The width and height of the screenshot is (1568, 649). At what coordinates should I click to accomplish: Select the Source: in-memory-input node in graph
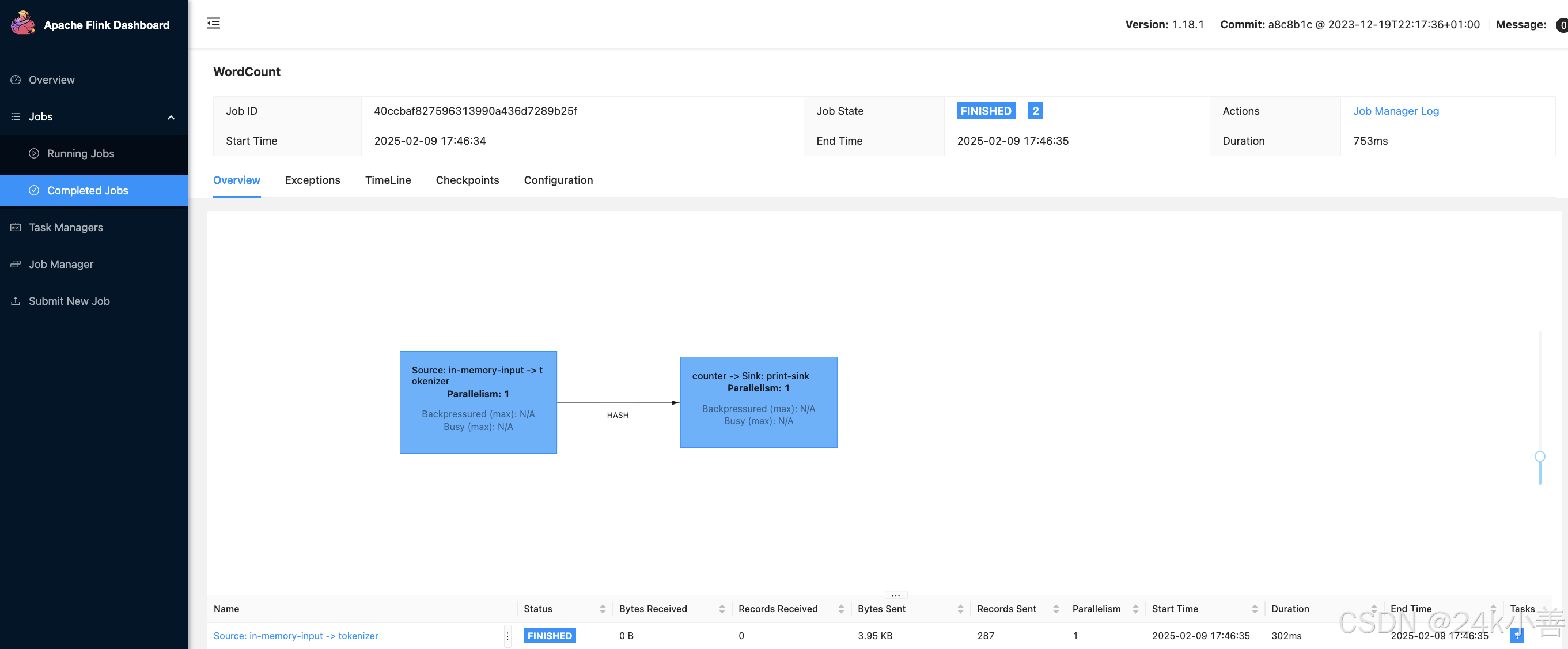tap(478, 402)
